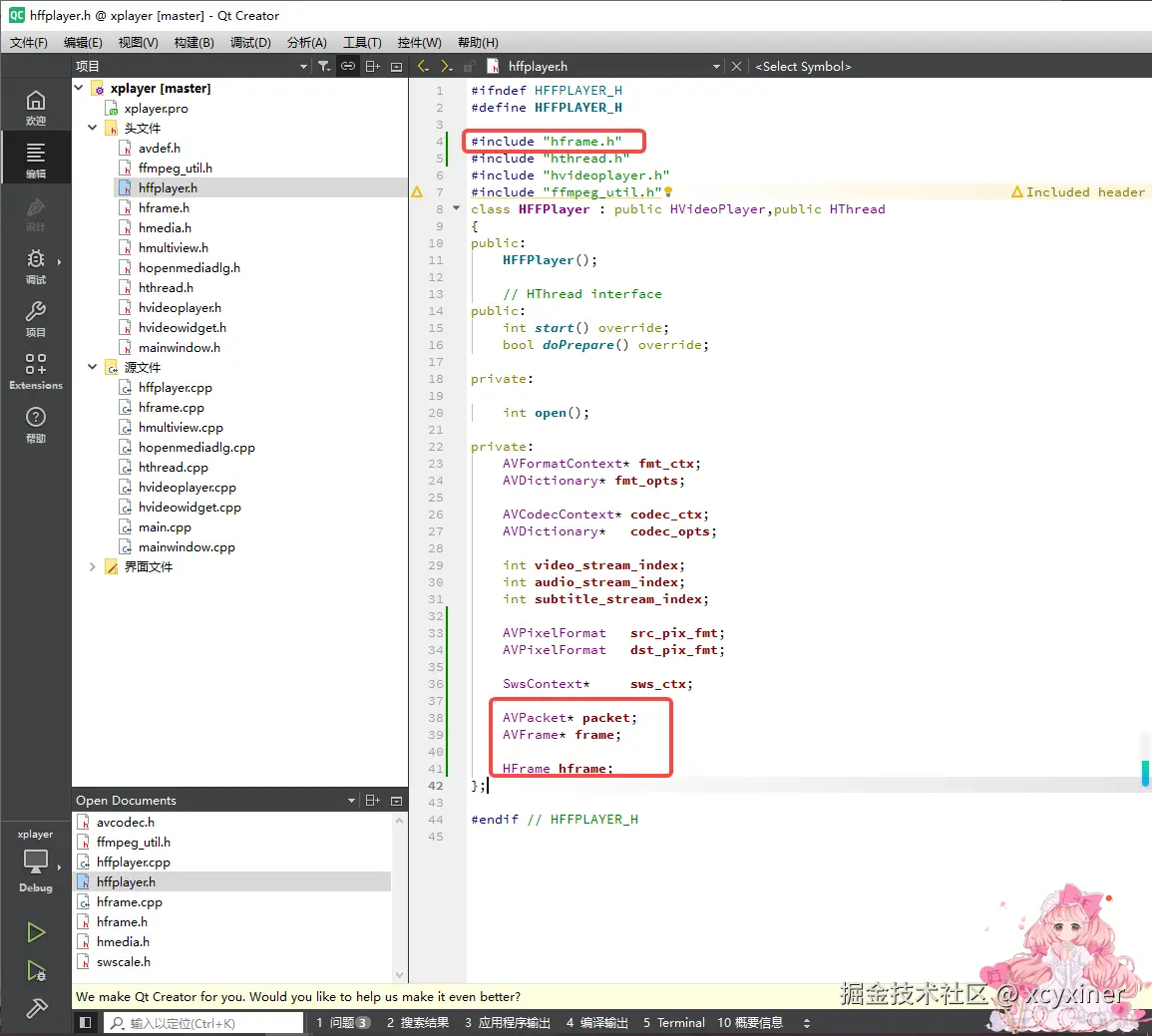Switch to the Debug (调试) mode in sidebar
The width and height of the screenshot is (1152, 1036).
tap(36, 265)
